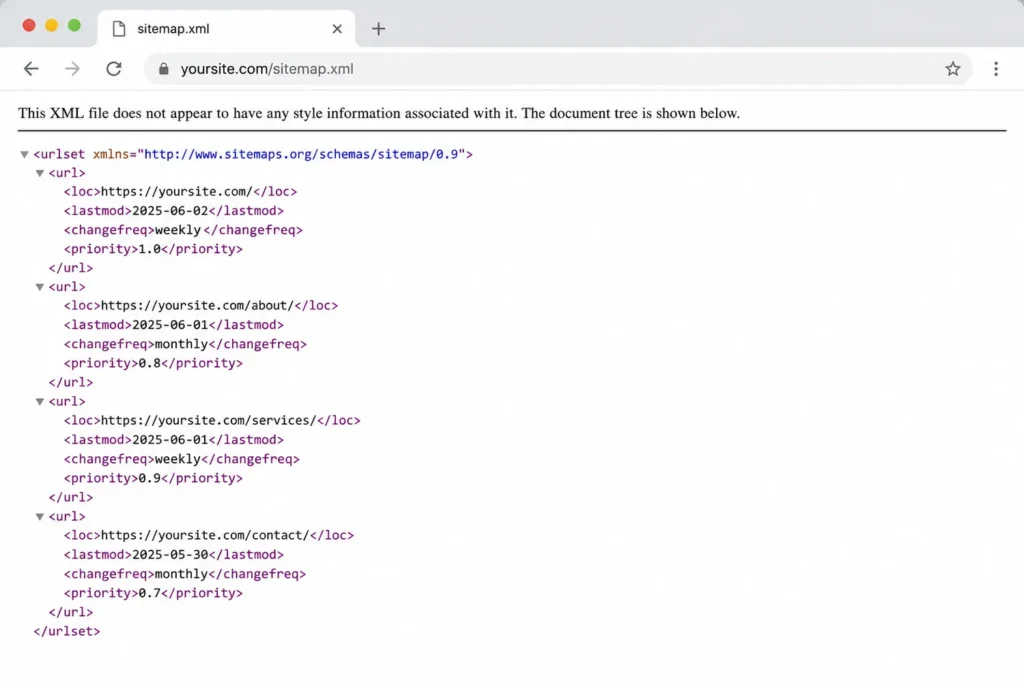Image resolution: width=1024 pixels, height=683 pixels.
Task: Reload the sitemap.xml page
Action: click(114, 69)
